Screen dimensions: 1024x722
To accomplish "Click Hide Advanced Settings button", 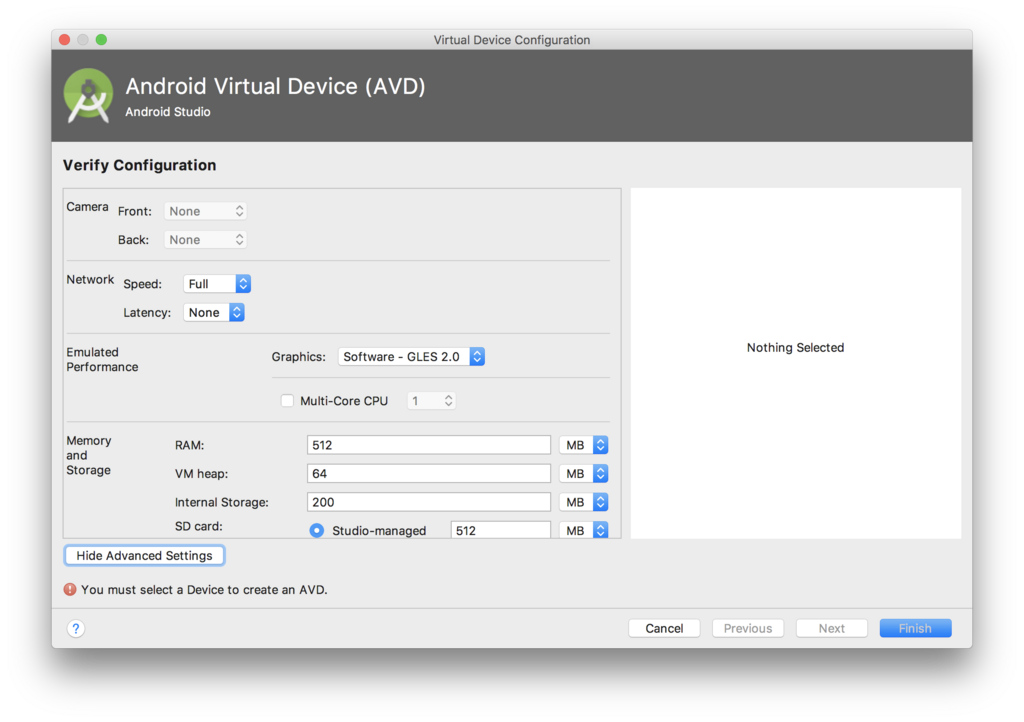I will pos(144,556).
